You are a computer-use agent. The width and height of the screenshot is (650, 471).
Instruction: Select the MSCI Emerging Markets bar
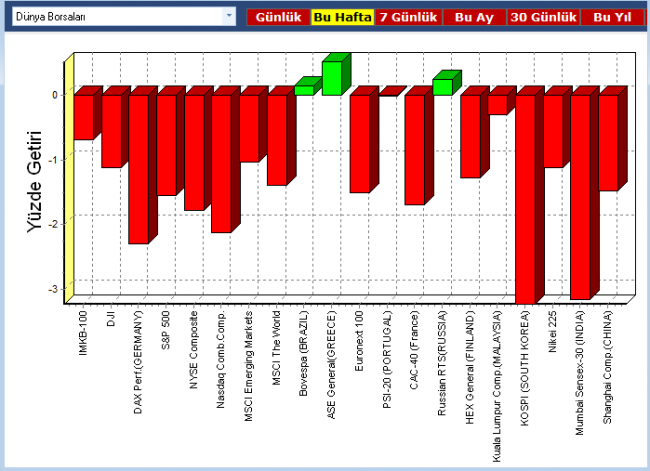point(250,129)
